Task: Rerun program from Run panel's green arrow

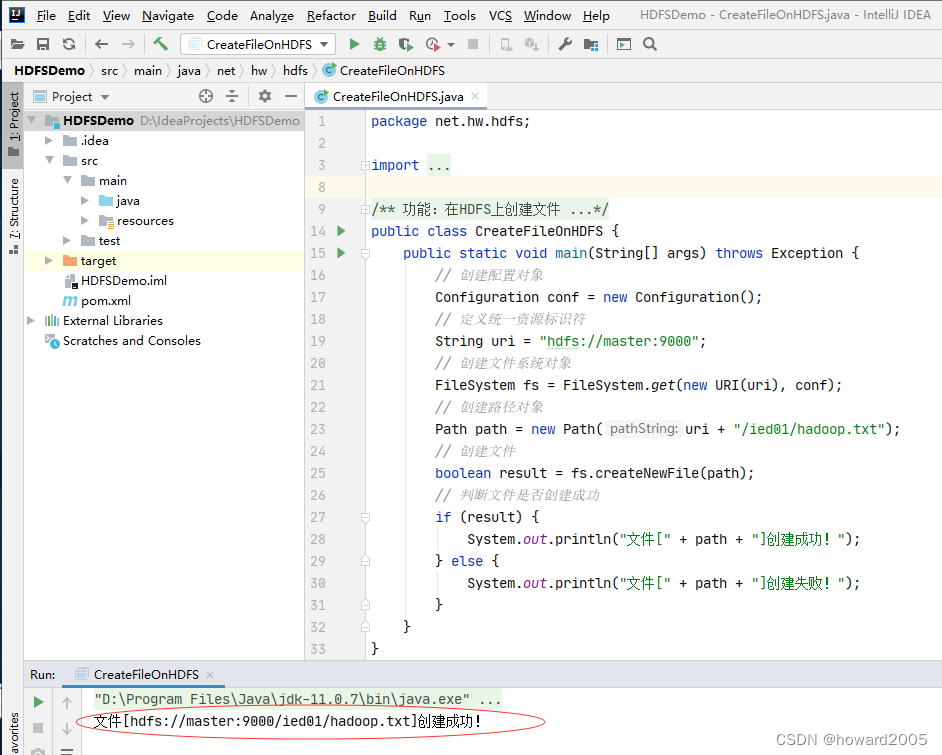Action: pyautogui.click(x=38, y=702)
